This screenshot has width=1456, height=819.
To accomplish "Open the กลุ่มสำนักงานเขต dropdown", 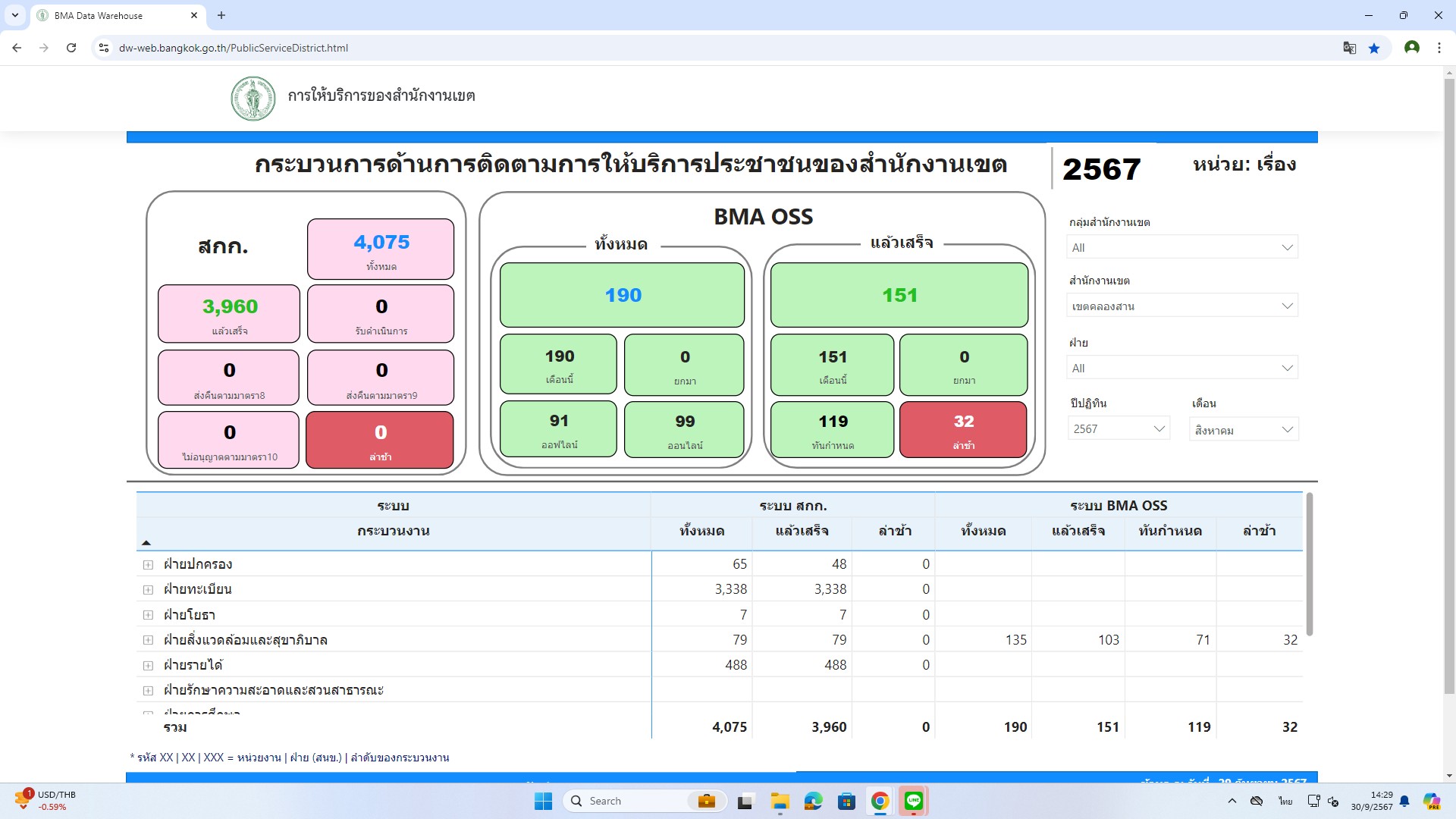I will click(x=1182, y=247).
